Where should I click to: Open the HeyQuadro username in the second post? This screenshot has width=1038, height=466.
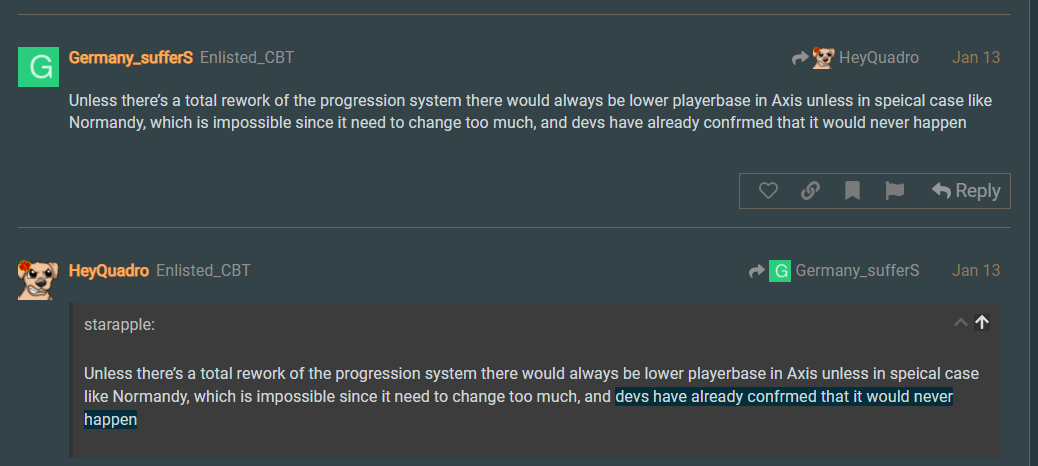tap(109, 270)
